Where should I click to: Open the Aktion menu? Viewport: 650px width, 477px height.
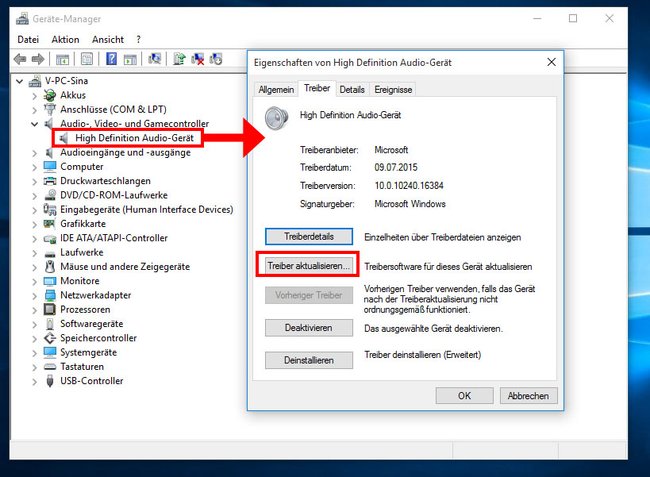[x=65, y=39]
